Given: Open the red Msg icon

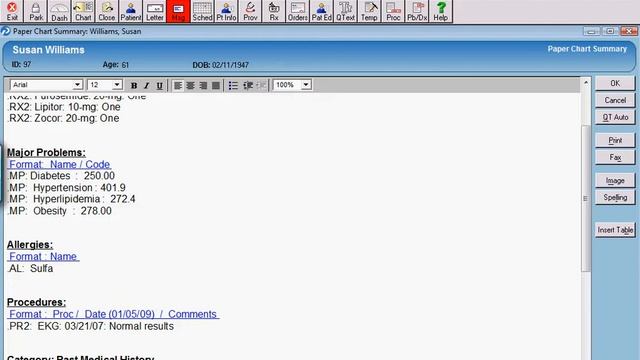Looking at the screenshot, I should pyautogui.click(x=178, y=11).
